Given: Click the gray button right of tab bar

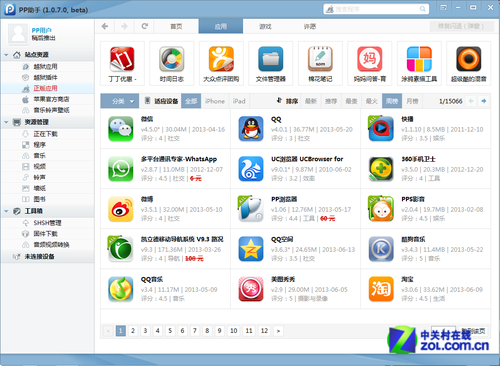Looking at the screenshot, I should (x=461, y=26).
